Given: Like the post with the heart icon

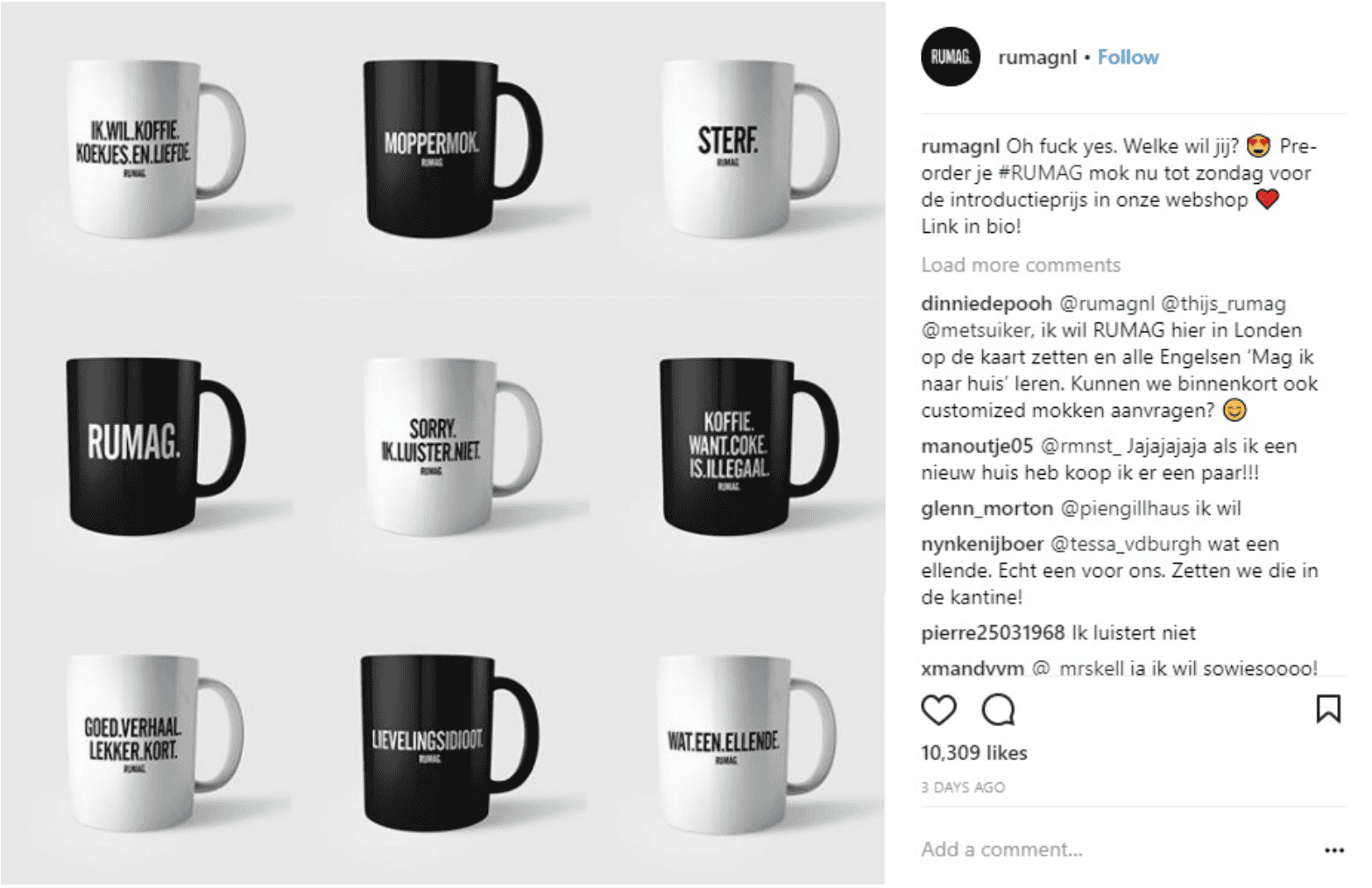Looking at the screenshot, I should [938, 709].
